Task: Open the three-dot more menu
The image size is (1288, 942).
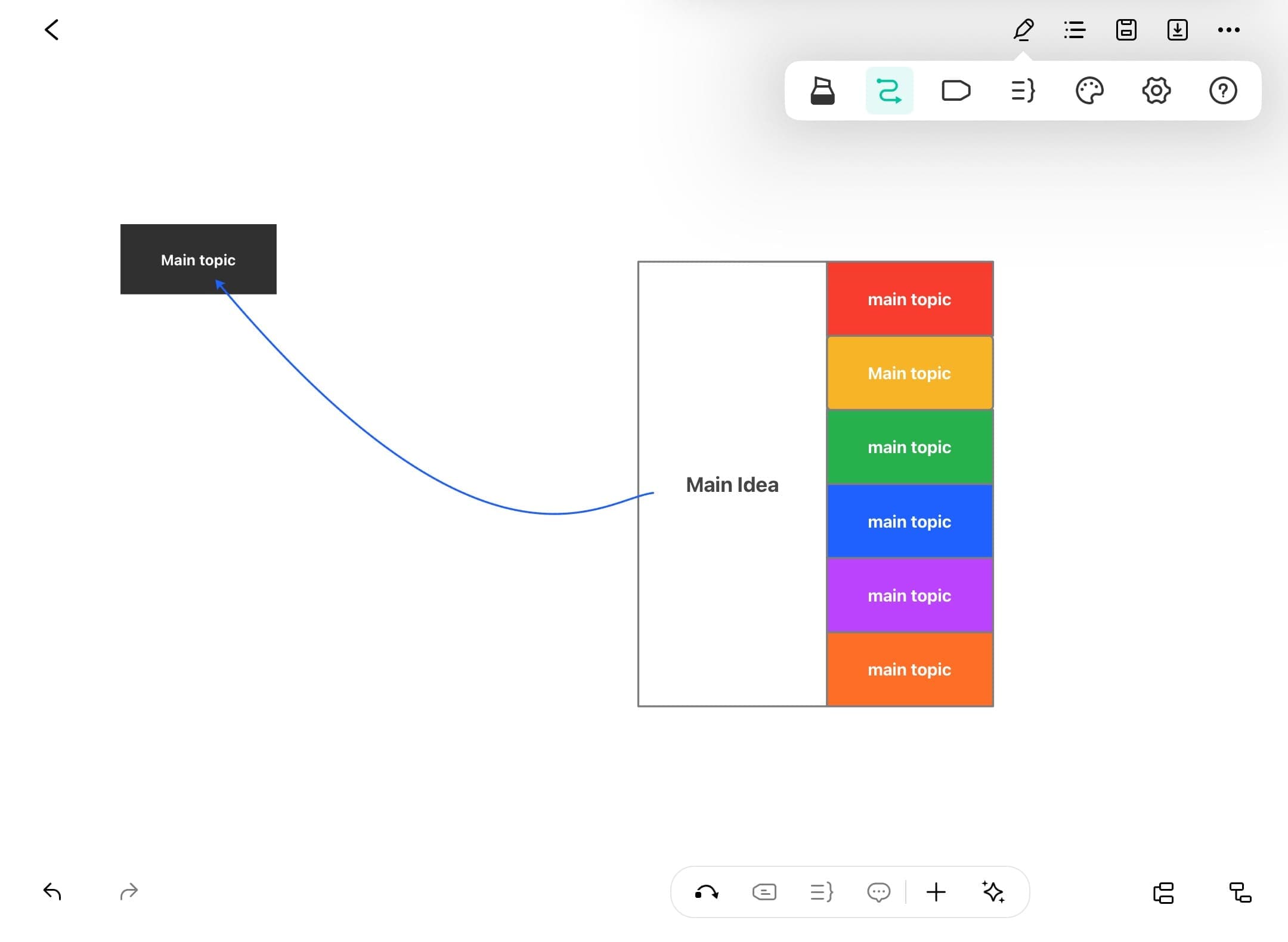Action: tap(1228, 30)
